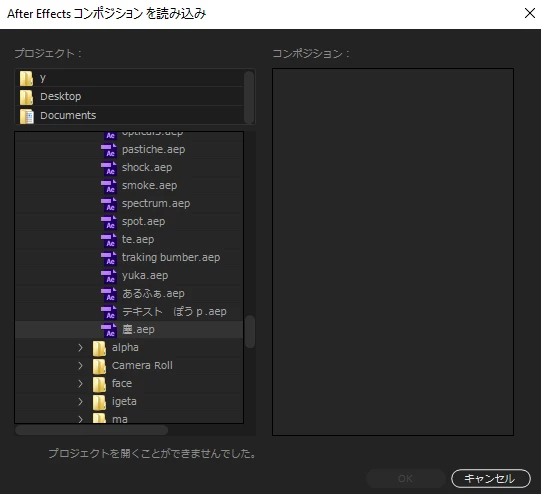Screen dimensions: 541x494
Task: Select spot.aep file name
Action: 144,221
